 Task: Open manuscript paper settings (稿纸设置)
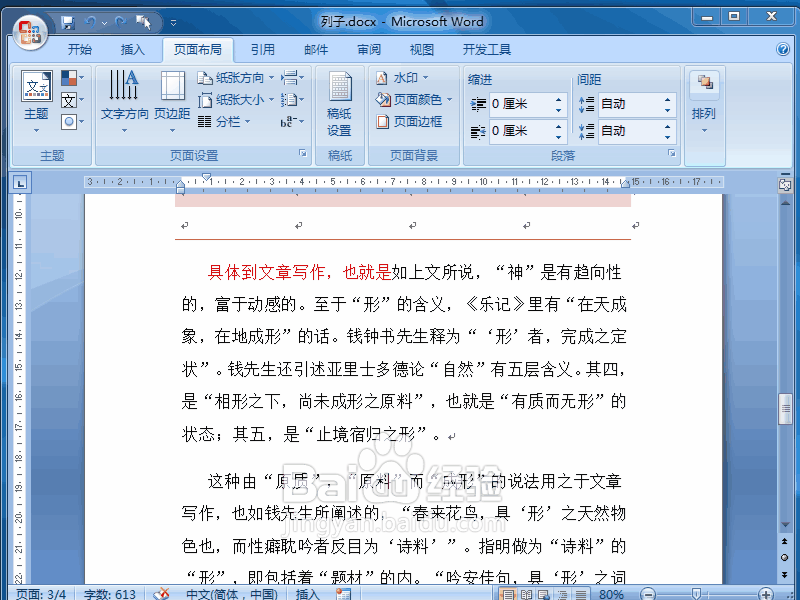(x=339, y=104)
